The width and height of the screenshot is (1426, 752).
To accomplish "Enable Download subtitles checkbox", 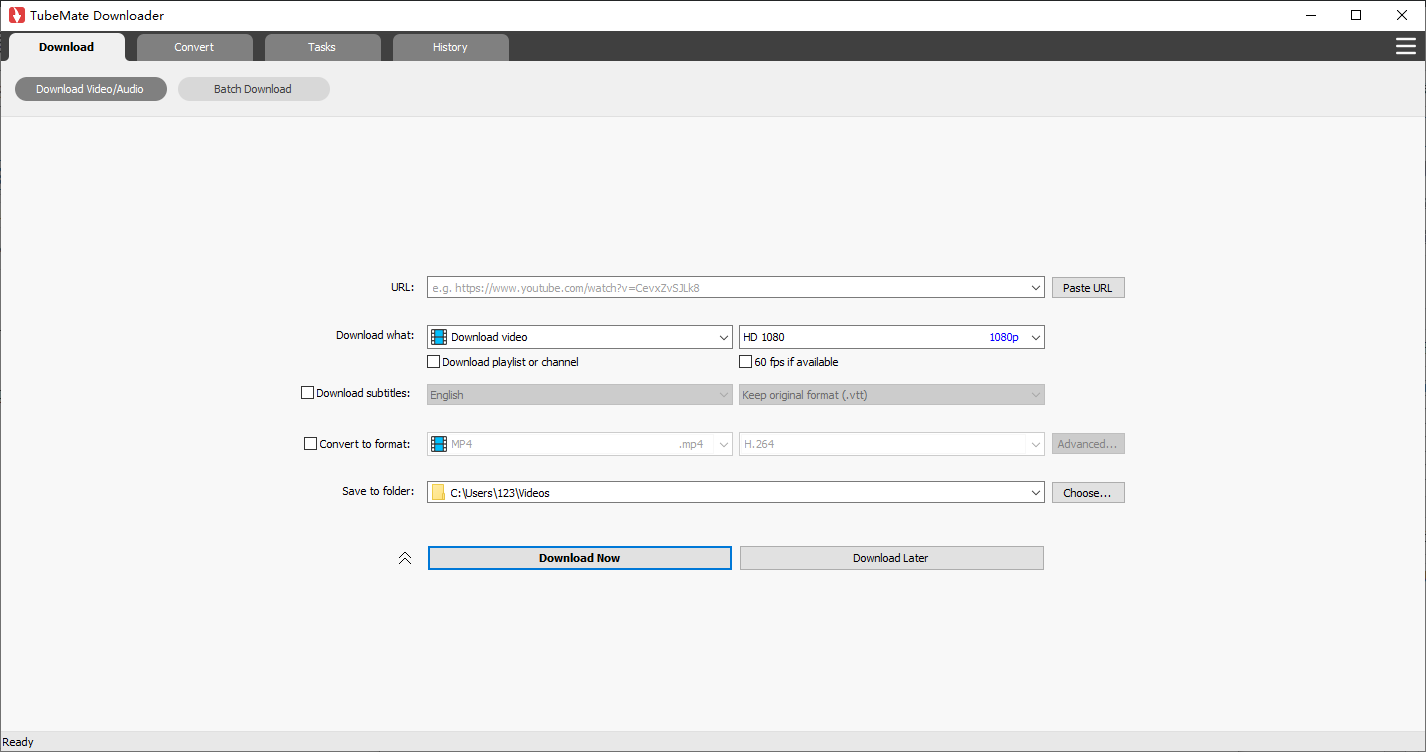I will pyautogui.click(x=308, y=393).
